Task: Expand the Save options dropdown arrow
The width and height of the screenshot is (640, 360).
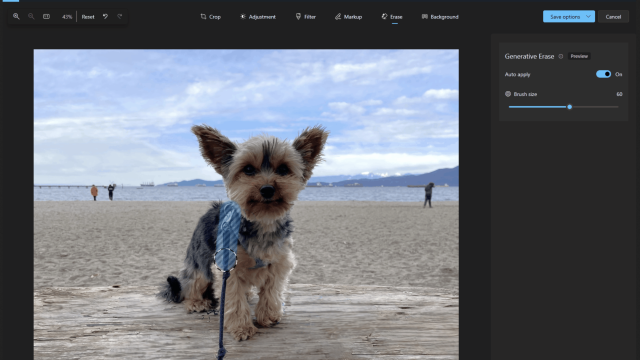Action: click(x=589, y=17)
